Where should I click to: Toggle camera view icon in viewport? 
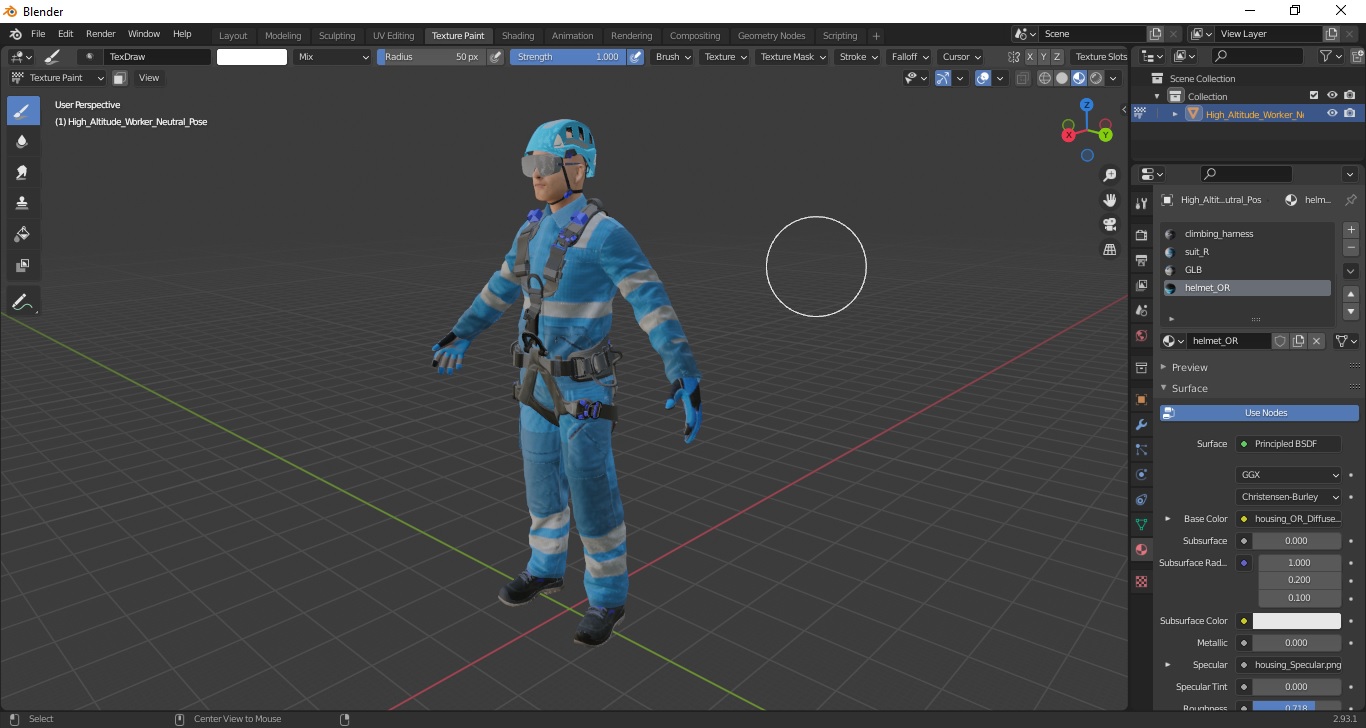pos(1110,224)
